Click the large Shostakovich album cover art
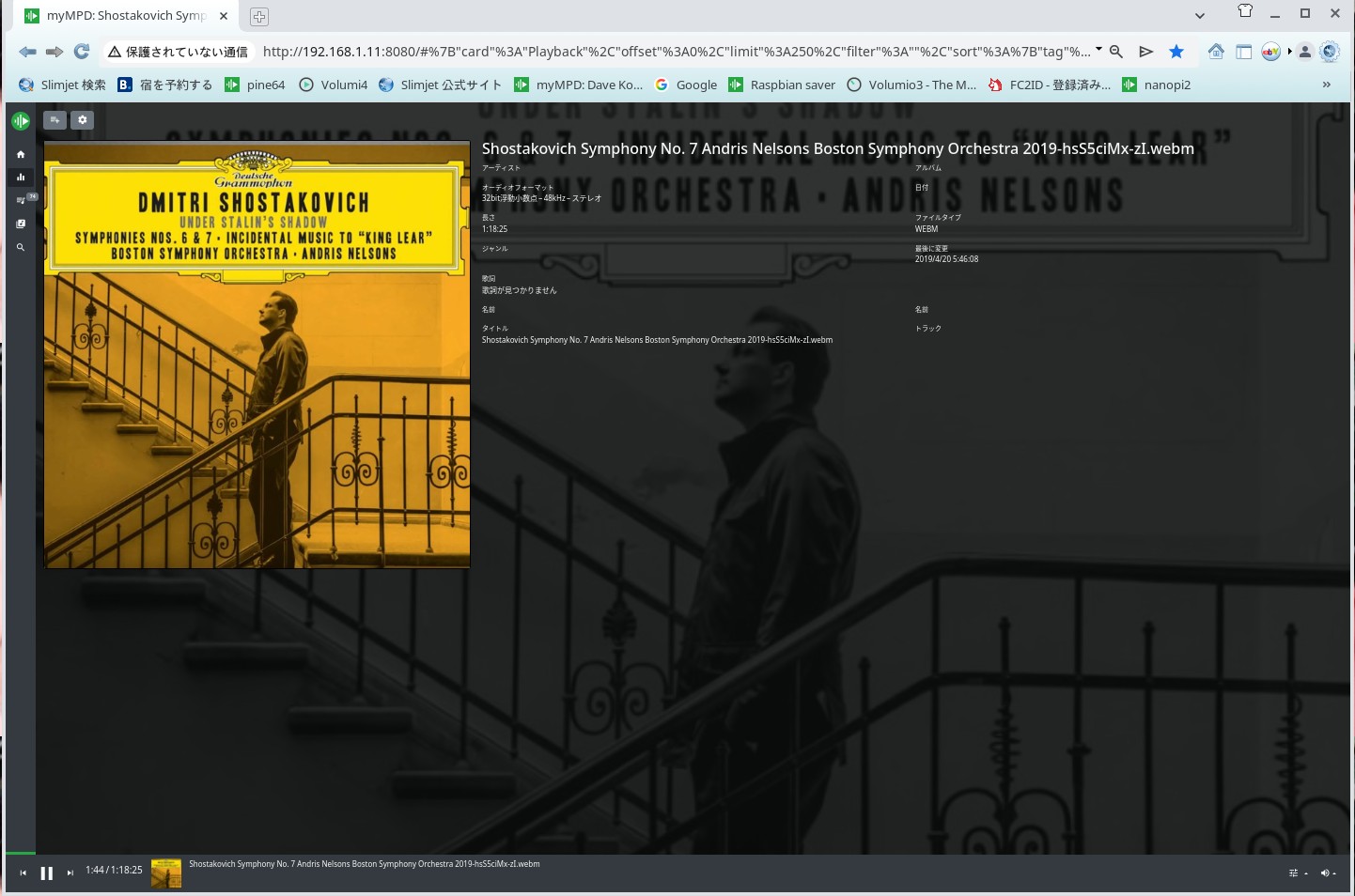1355x896 pixels. point(257,355)
